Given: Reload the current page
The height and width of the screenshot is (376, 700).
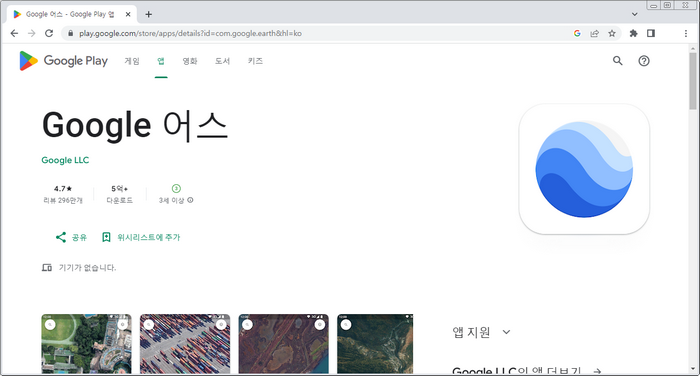Looking at the screenshot, I should tap(49, 33).
